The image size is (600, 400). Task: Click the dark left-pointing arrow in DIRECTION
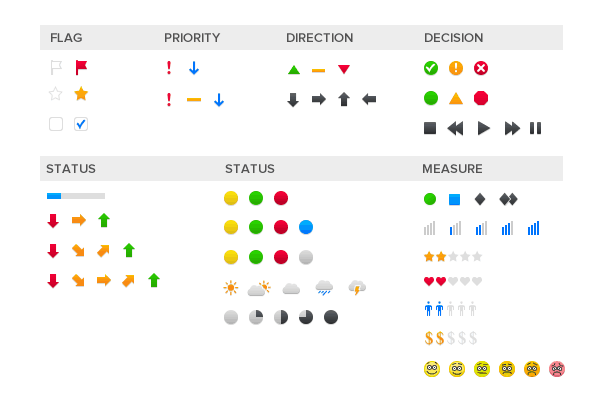[369, 99]
